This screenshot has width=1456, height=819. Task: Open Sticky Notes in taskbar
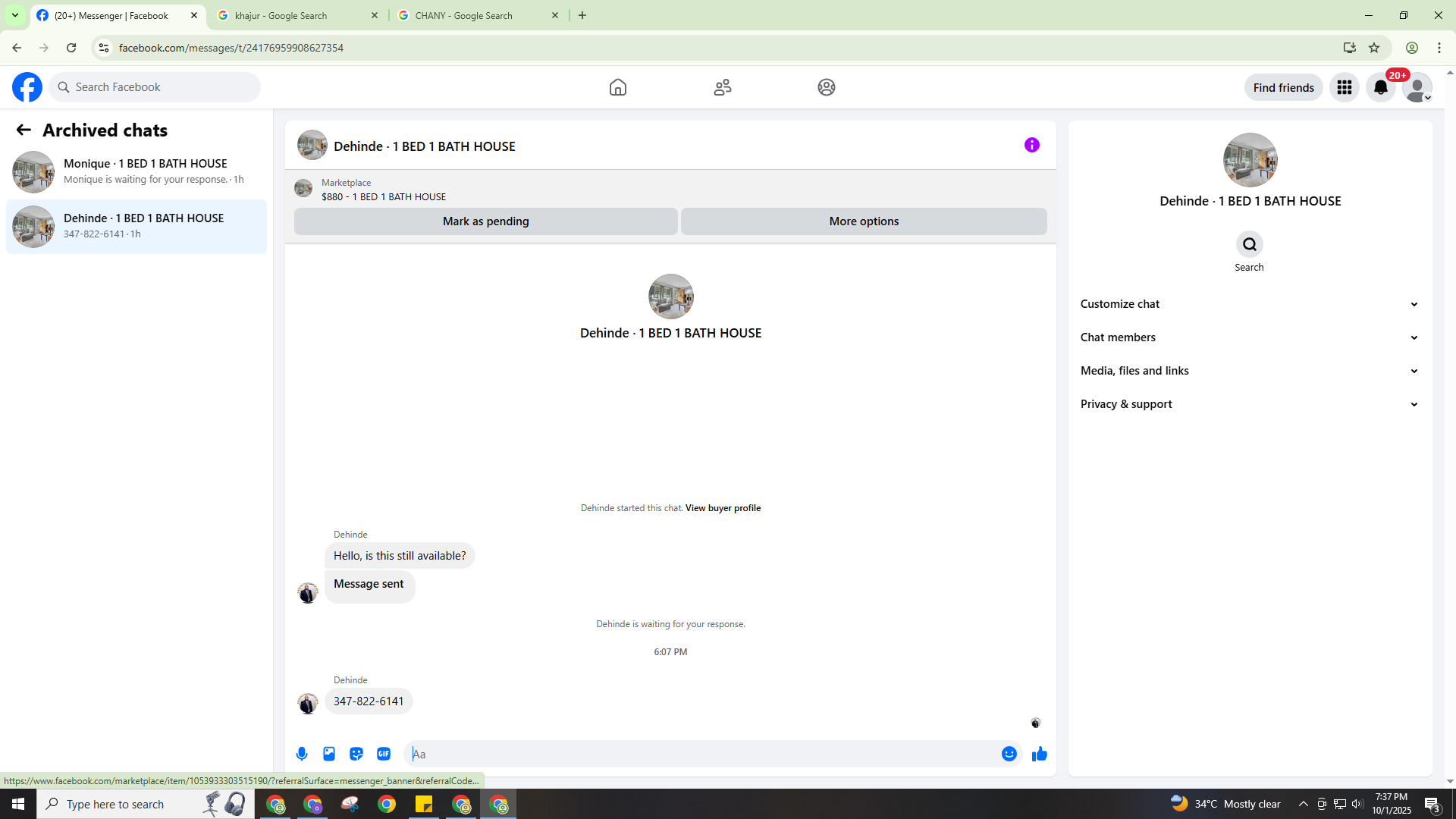[424, 804]
